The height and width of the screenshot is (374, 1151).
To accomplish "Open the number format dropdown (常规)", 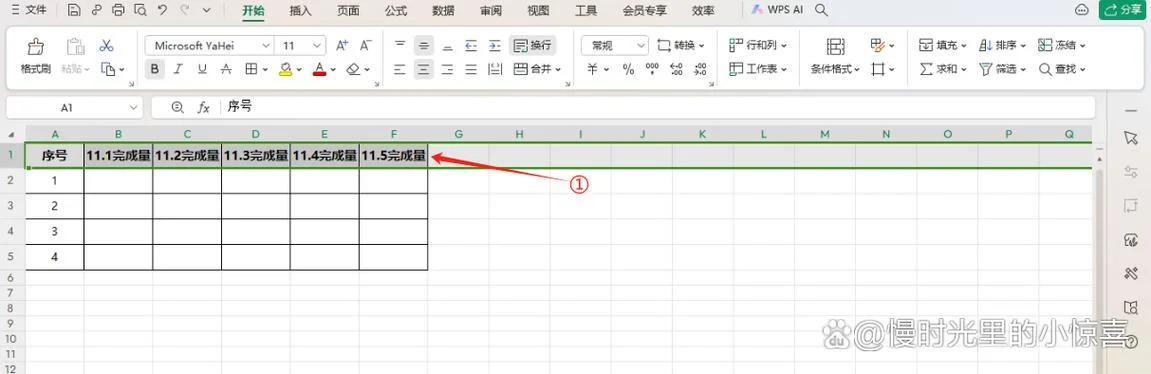I will (x=641, y=46).
